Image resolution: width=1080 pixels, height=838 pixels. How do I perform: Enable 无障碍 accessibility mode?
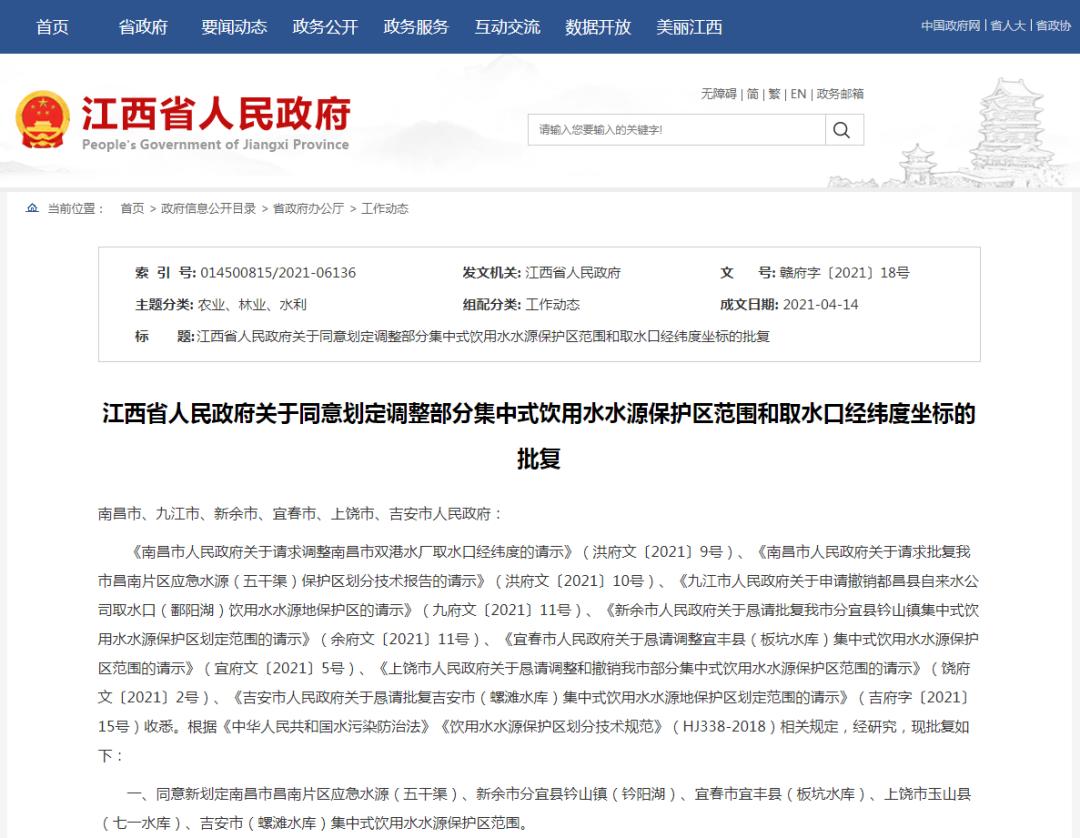tap(718, 94)
